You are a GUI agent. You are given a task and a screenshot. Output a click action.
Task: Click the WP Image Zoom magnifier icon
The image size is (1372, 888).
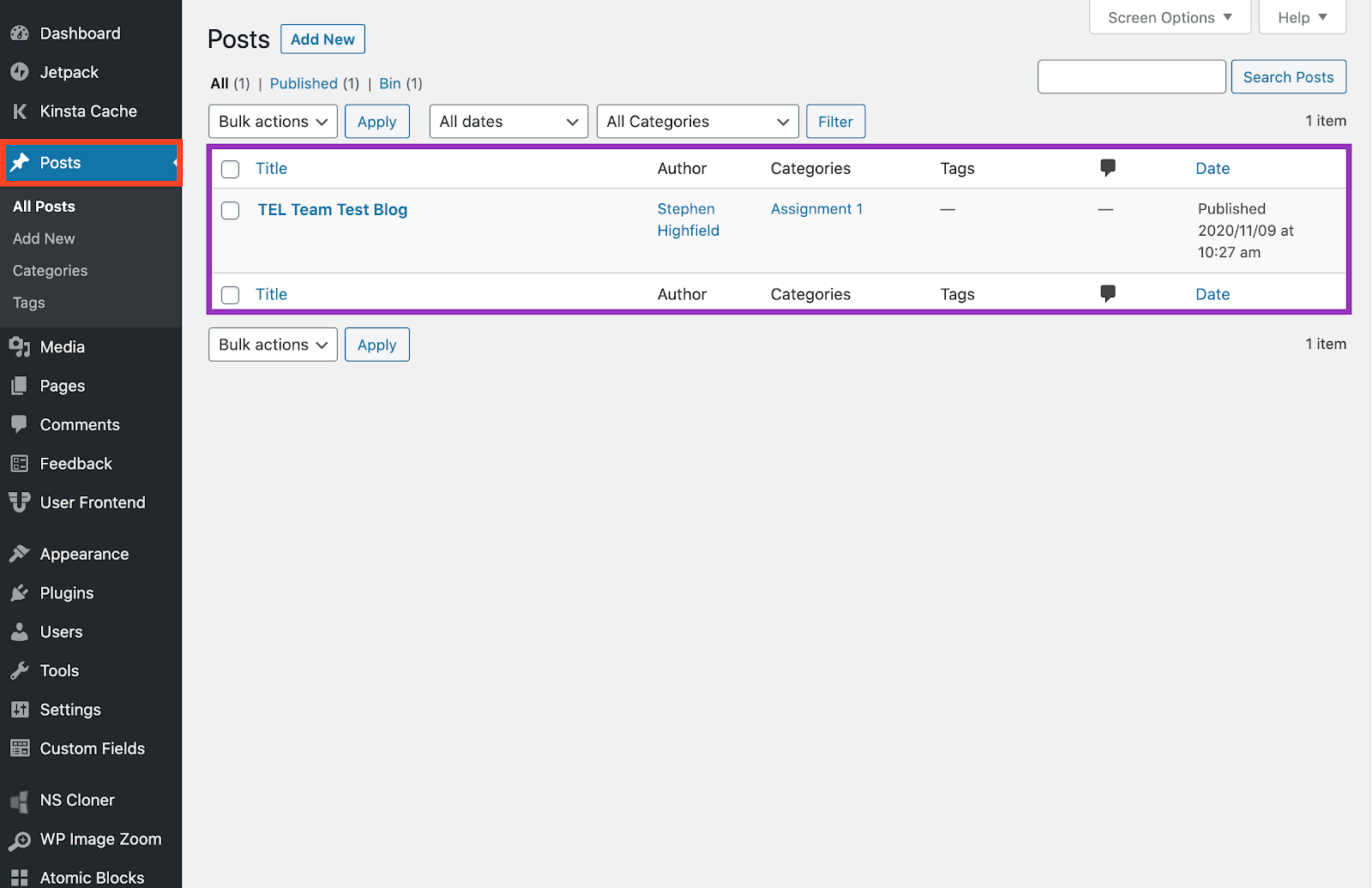[20, 840]
